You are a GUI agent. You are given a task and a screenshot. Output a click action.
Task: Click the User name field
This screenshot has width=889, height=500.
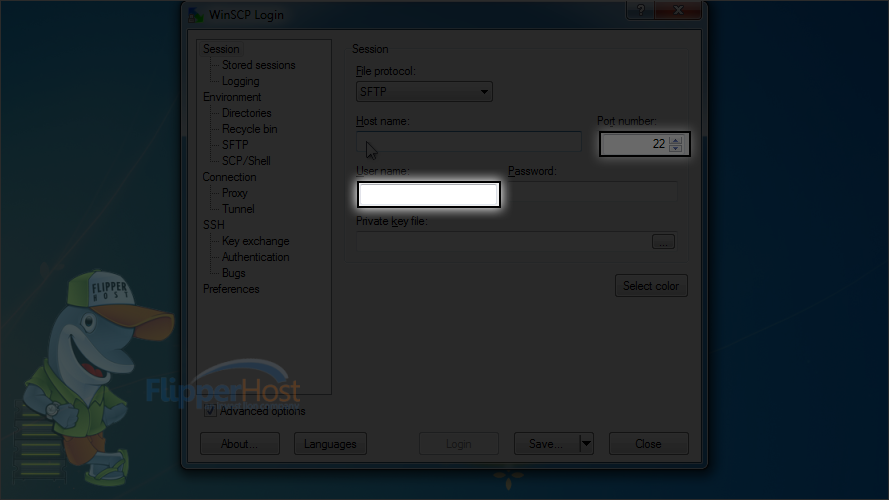click(429, 194)
